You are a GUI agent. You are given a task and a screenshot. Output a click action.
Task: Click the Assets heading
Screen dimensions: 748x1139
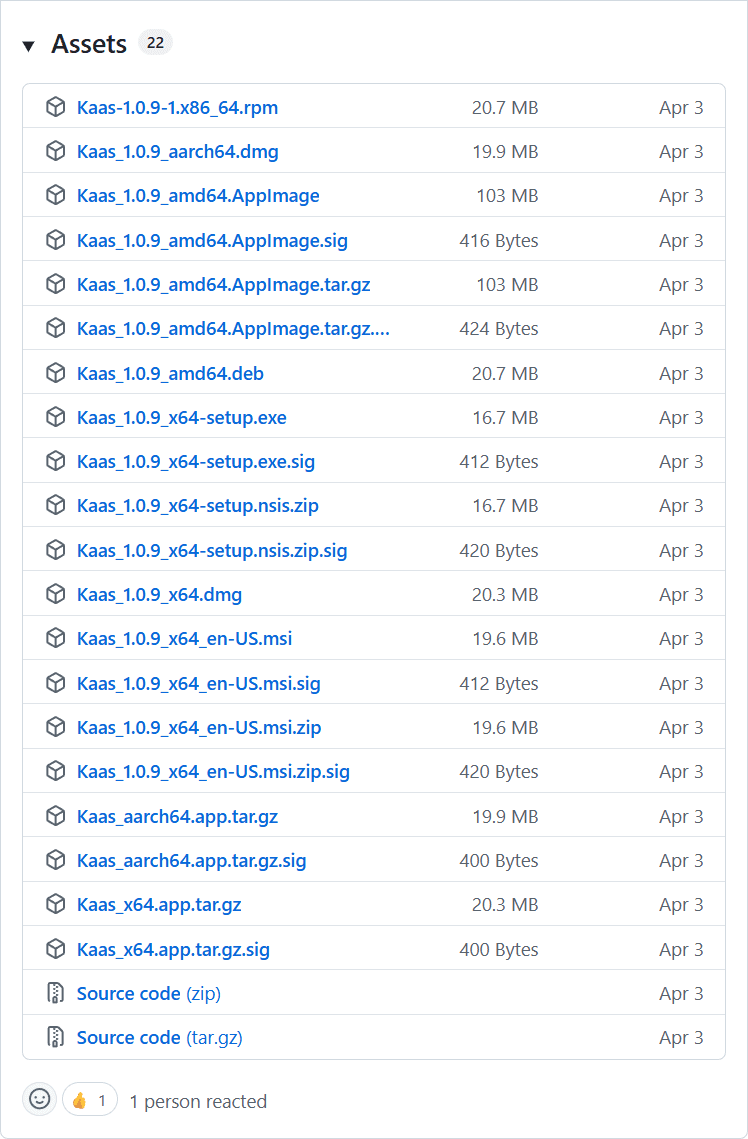coord(89,44)
